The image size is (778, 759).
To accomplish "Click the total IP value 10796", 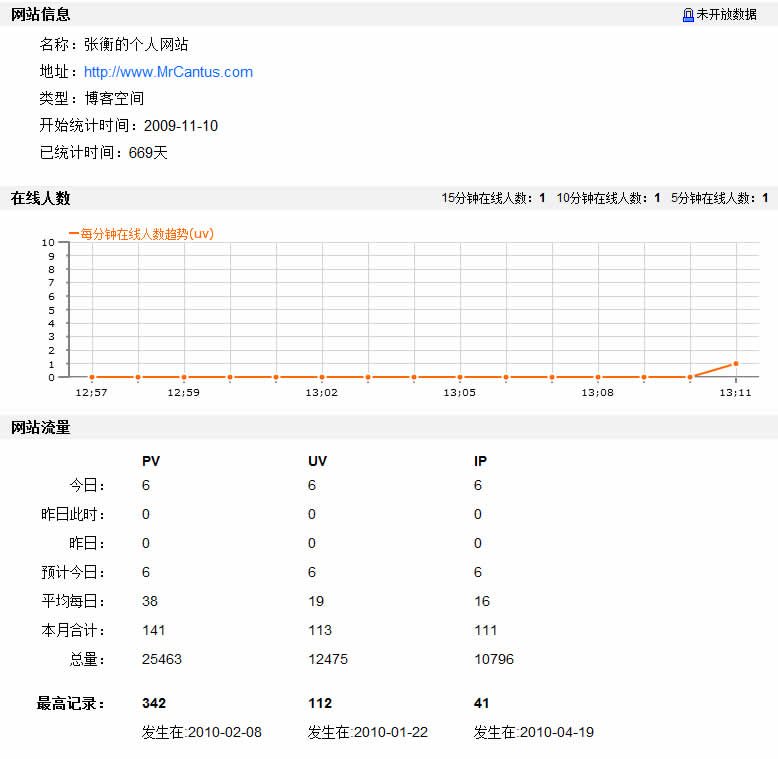I will 494,659.
